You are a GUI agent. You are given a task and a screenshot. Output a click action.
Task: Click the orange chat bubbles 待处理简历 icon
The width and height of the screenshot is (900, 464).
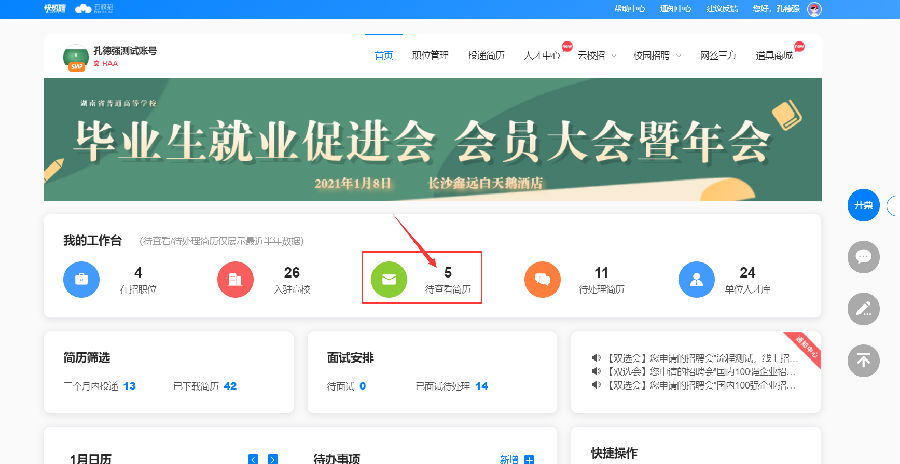542,280
